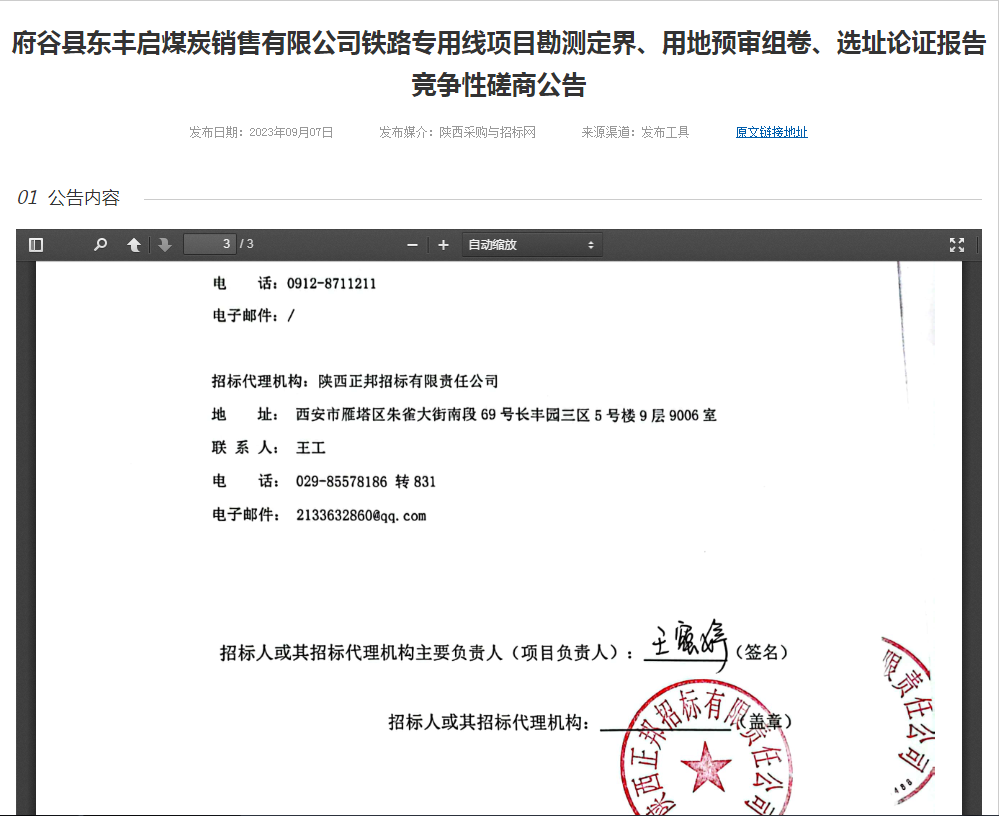The width and height of the screenshot is (999, 816).
Task: Click the 电子邮件：/ line
Action: [x=254, y=315]
